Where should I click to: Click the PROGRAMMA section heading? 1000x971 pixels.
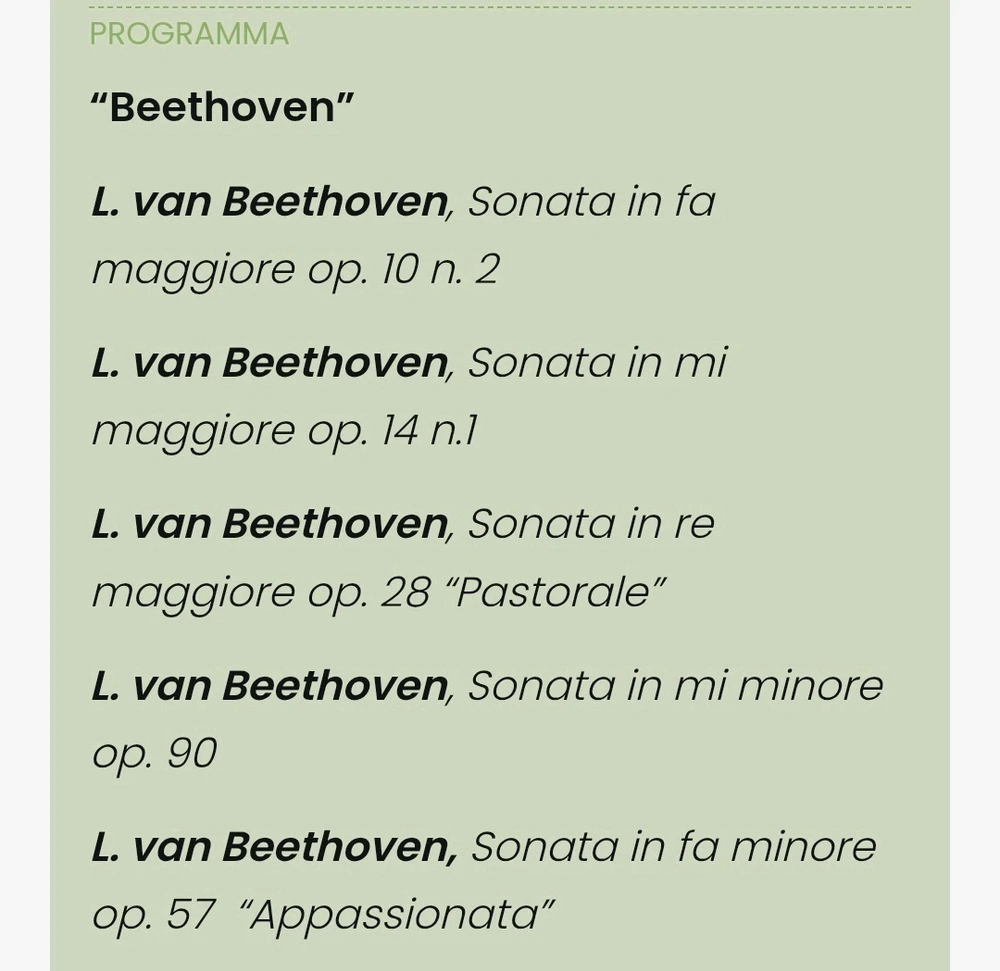pyautogui.click(x=189, y=34)
